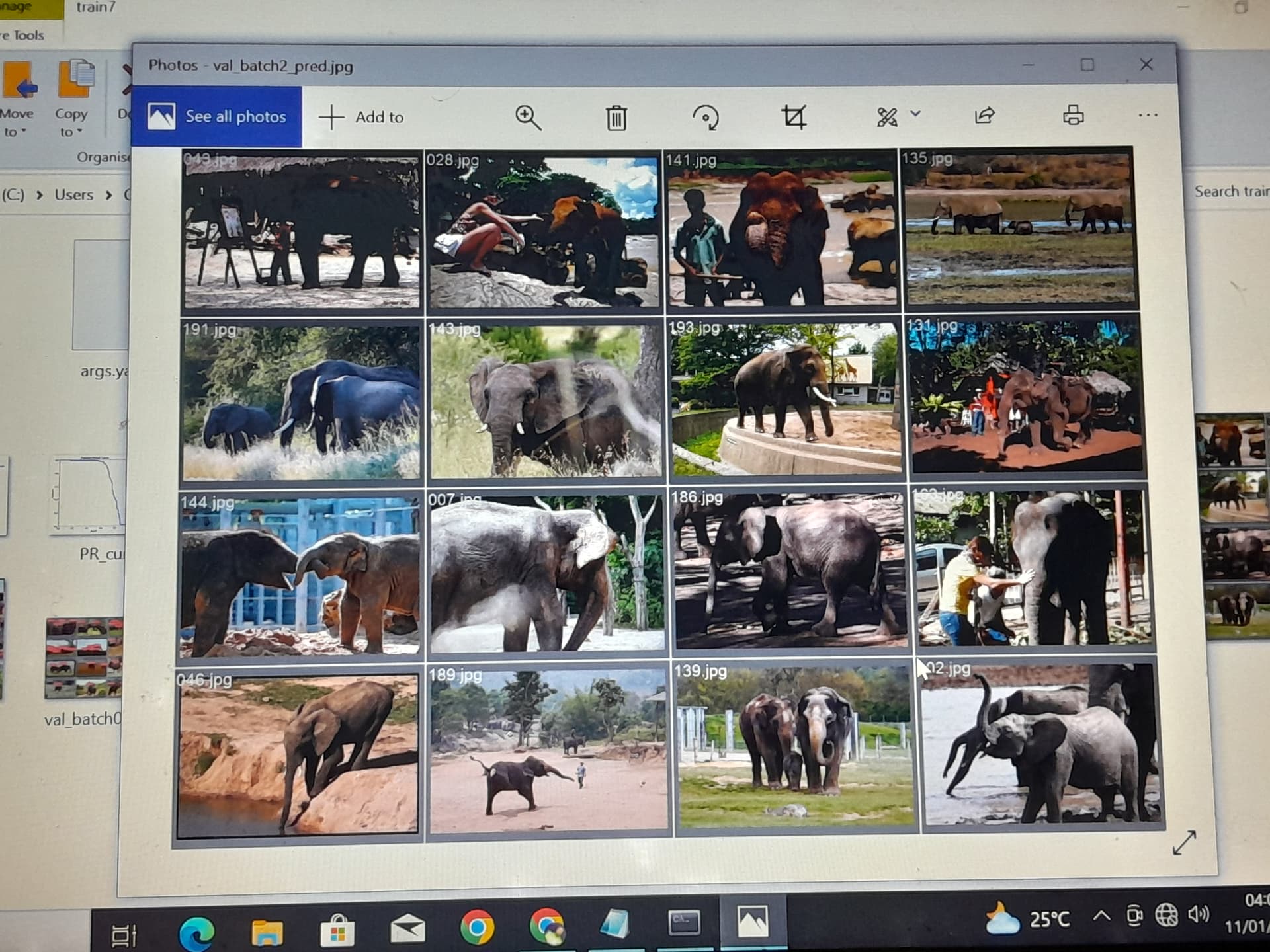Show hidden system tray icons chevron
This screenshot has width=1270, height=952.
click(x=1101, y=916)
